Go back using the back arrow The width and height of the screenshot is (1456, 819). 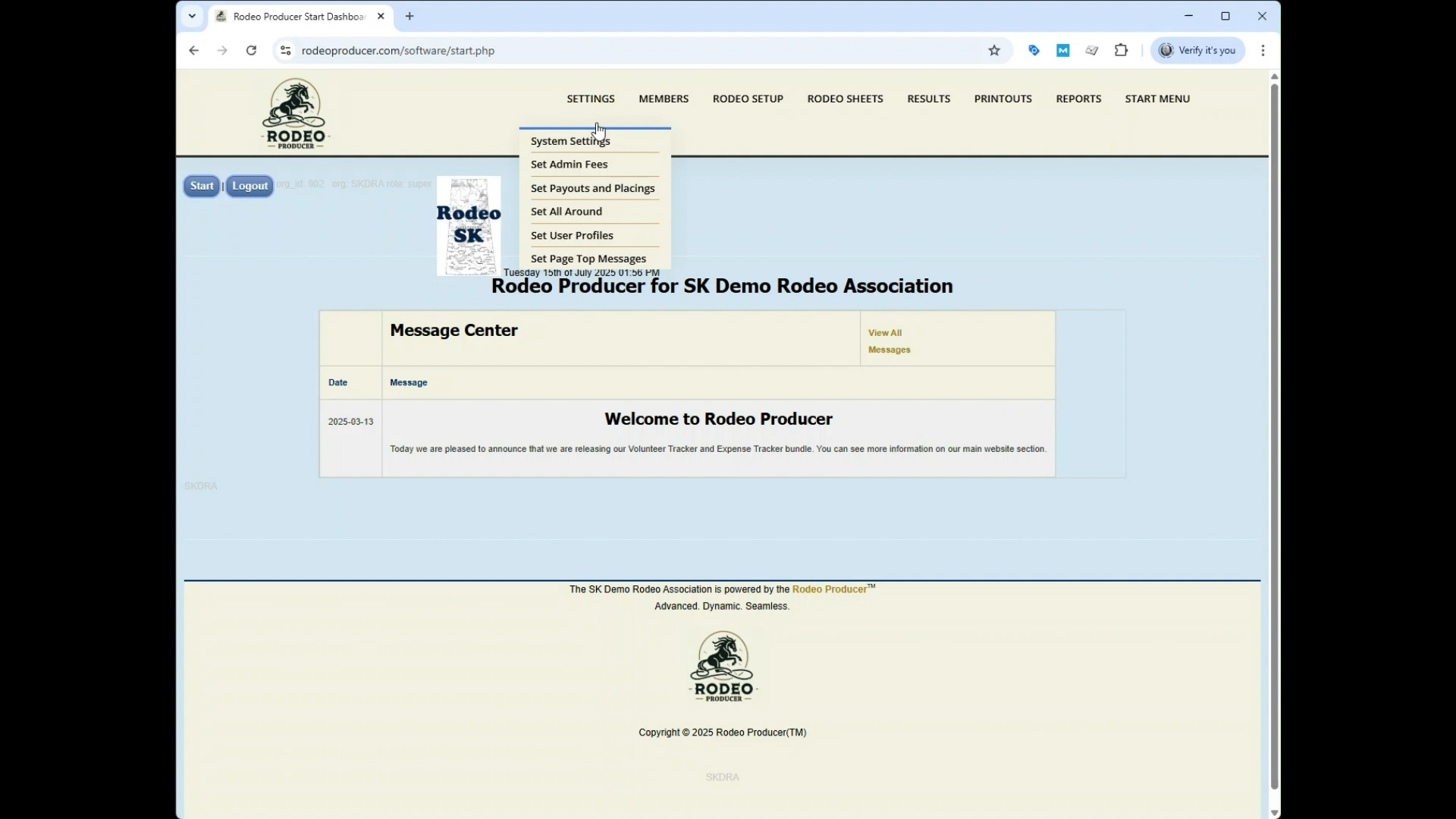[x=193, y=50]
